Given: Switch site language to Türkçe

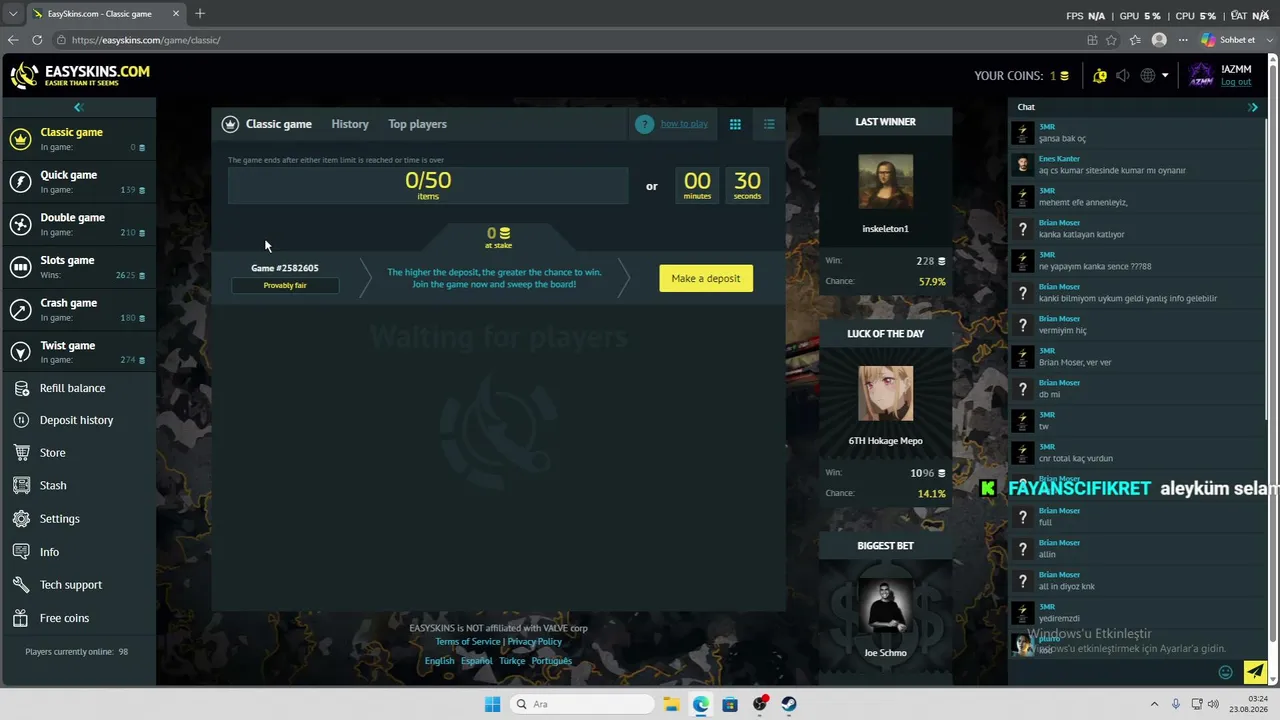Looking at the screenshot, I should click(x=512, y=661).
